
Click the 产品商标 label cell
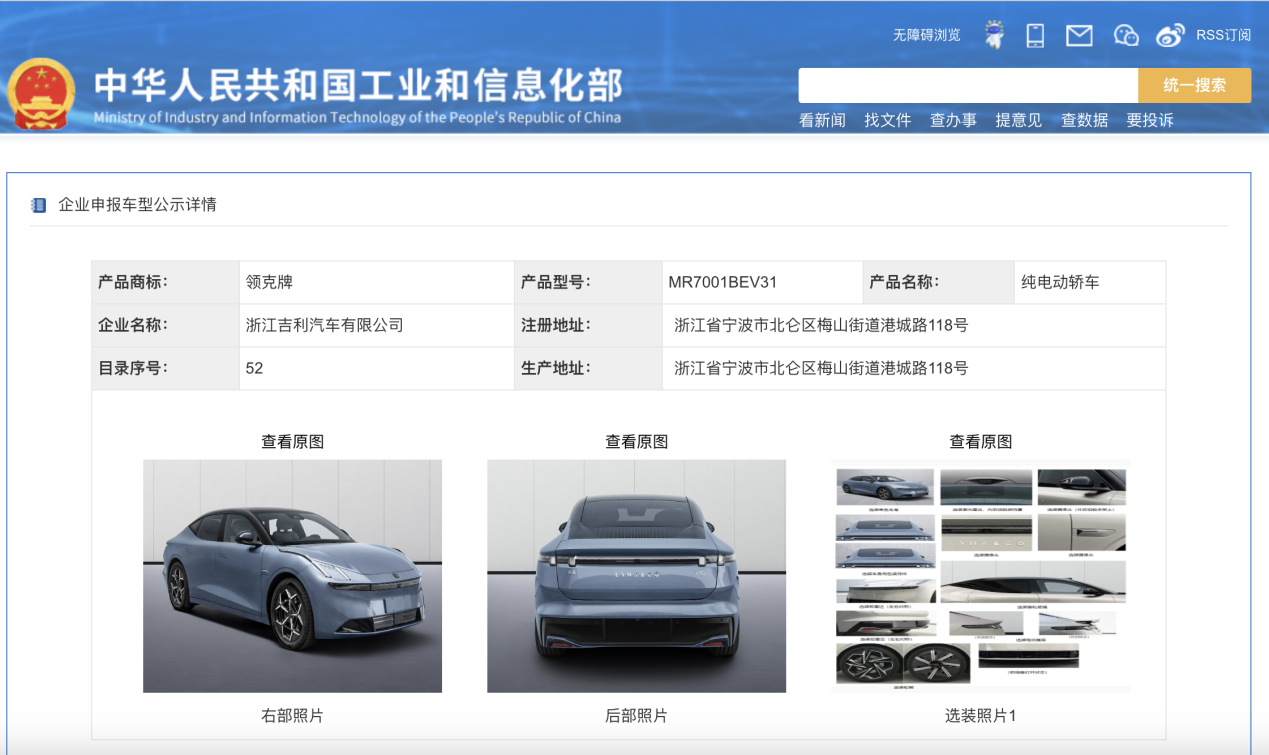pyautogui.click(x=165, y=282)
